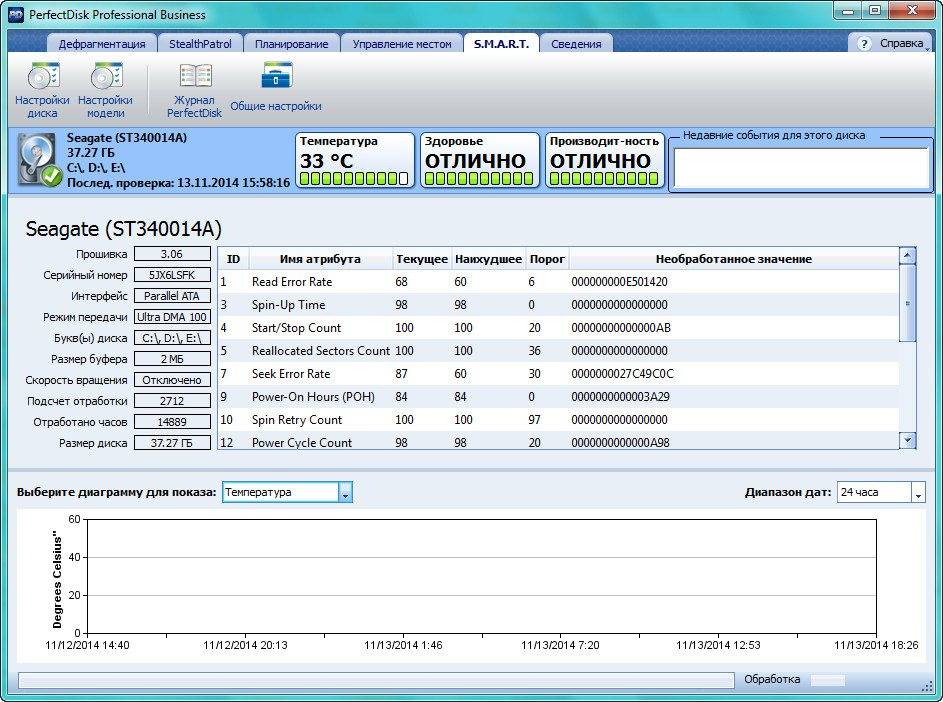Screen dimensions: 943x702
Task: Open the chart type dropdown showing Температура
Action: point(345,492)
